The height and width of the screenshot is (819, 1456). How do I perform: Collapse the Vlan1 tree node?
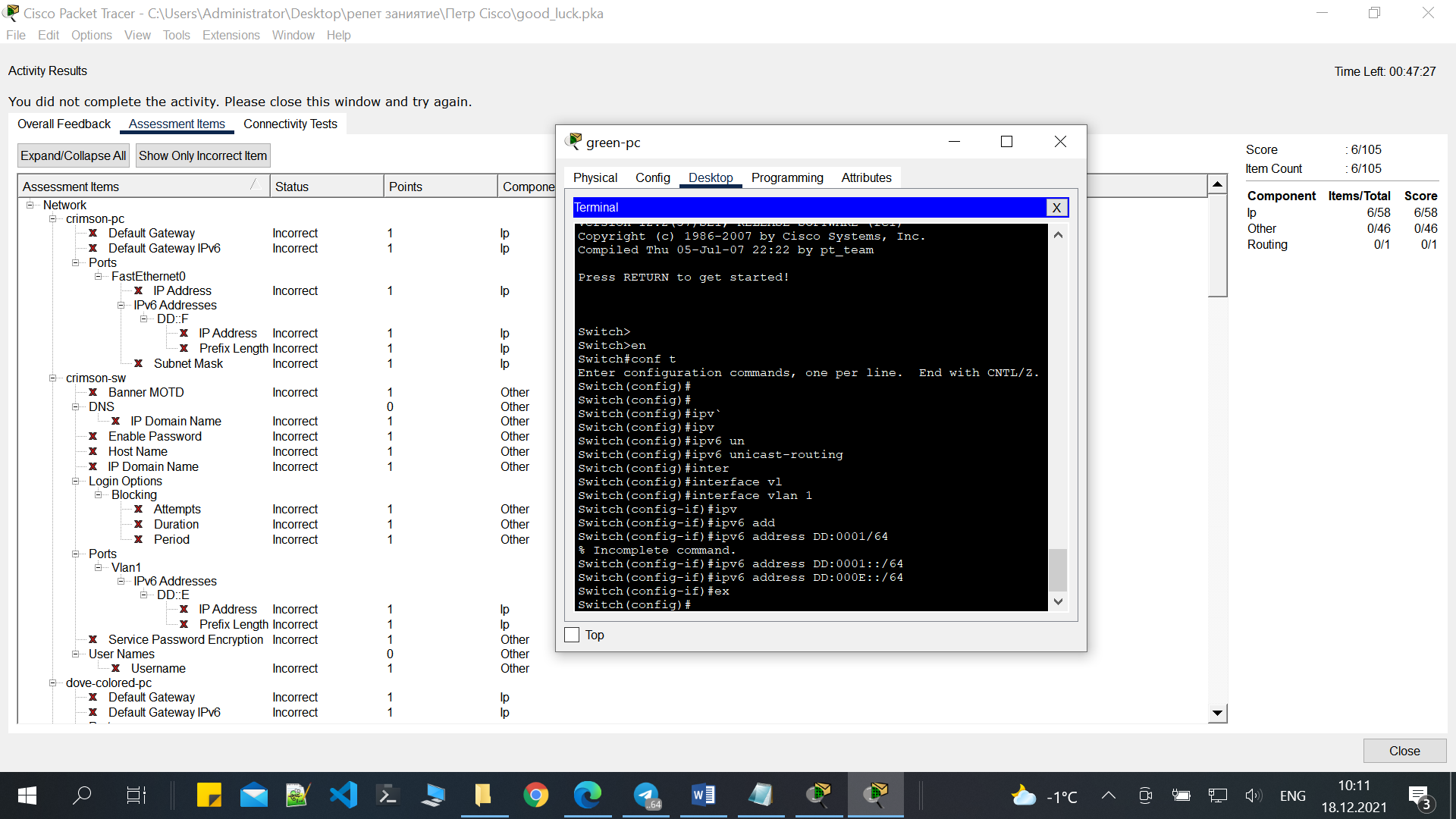pyautogui.click(x=98, y=568)
